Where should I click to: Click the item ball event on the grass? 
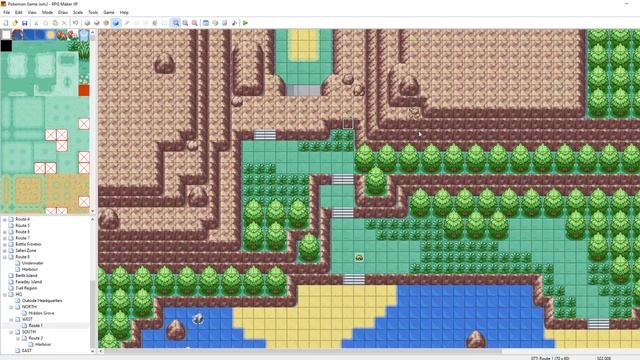pos(359,257)
